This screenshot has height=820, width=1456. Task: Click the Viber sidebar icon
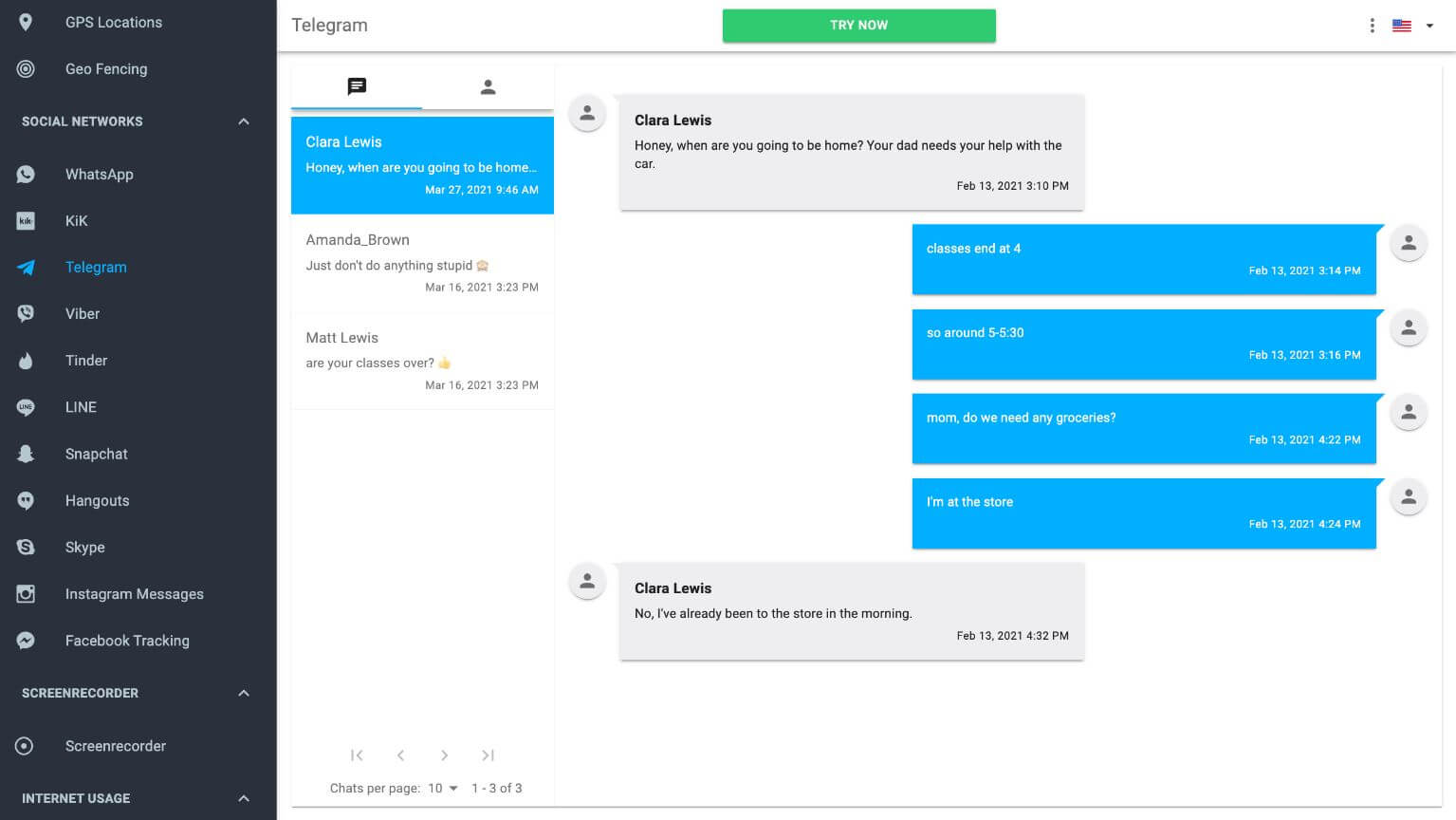coord(26,313)
